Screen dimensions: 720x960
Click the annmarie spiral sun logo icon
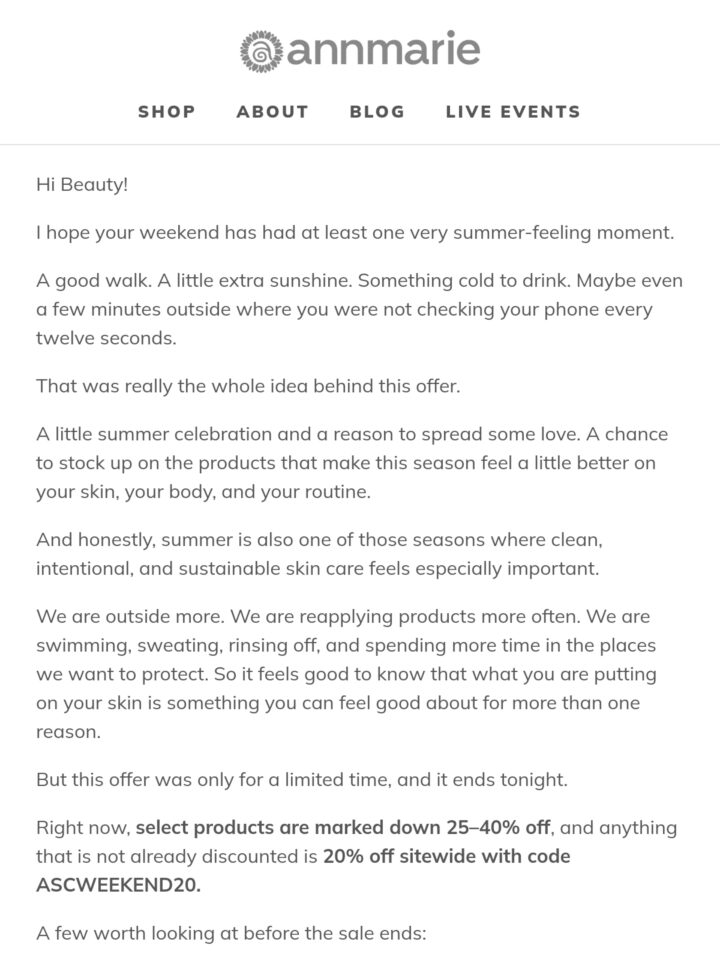261,51
